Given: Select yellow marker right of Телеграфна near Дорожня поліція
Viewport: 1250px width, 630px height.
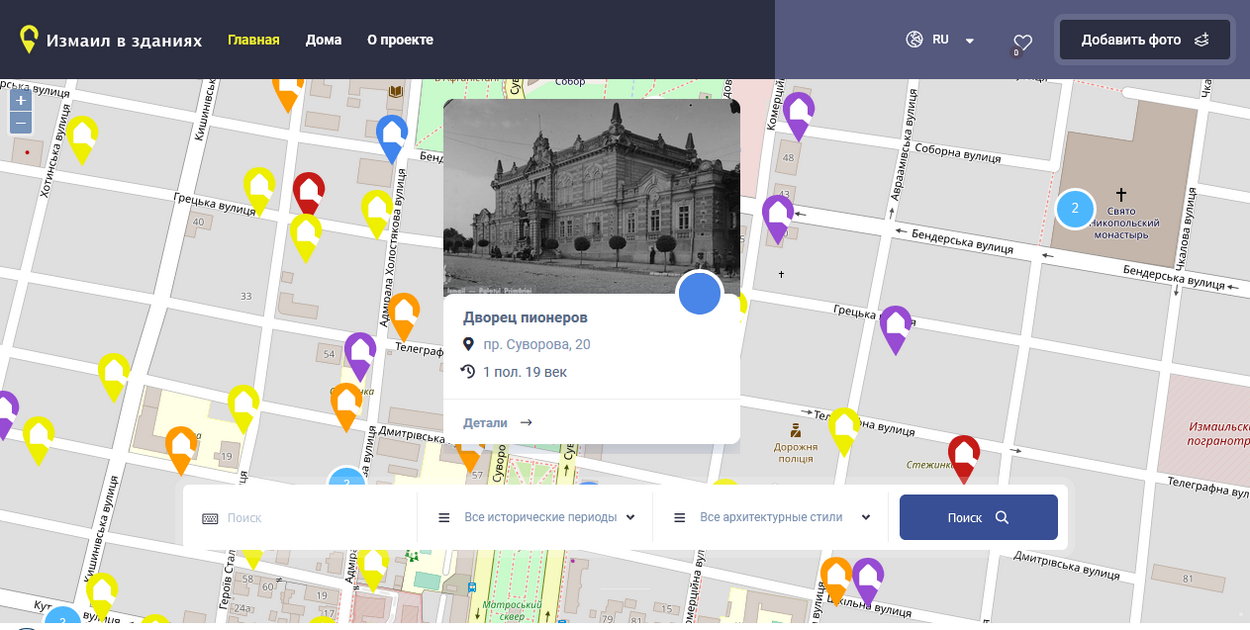Looking at the screenshot, I should (844, 431).
